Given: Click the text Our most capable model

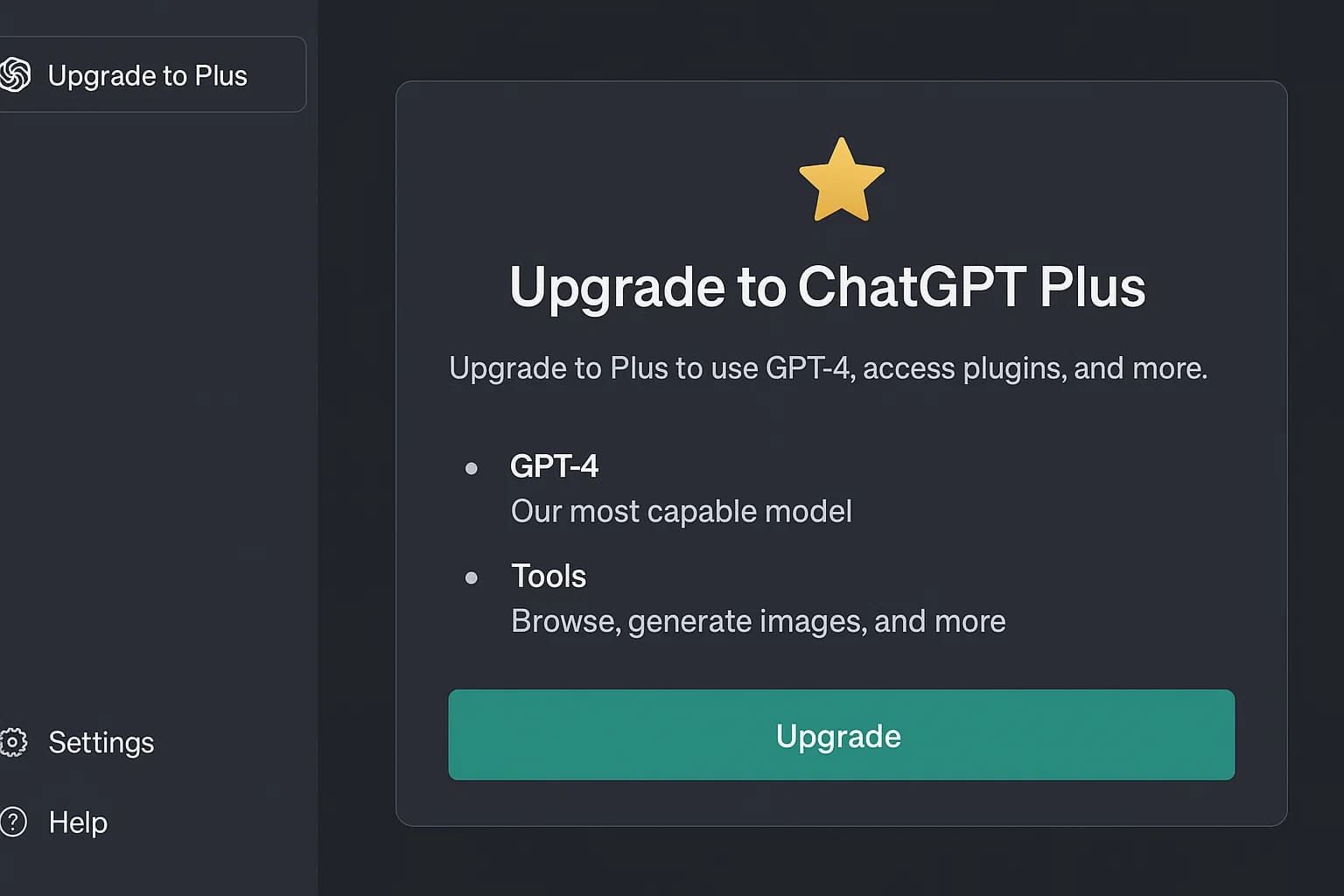Looking at the screenshot, I should tap(681, 512).
